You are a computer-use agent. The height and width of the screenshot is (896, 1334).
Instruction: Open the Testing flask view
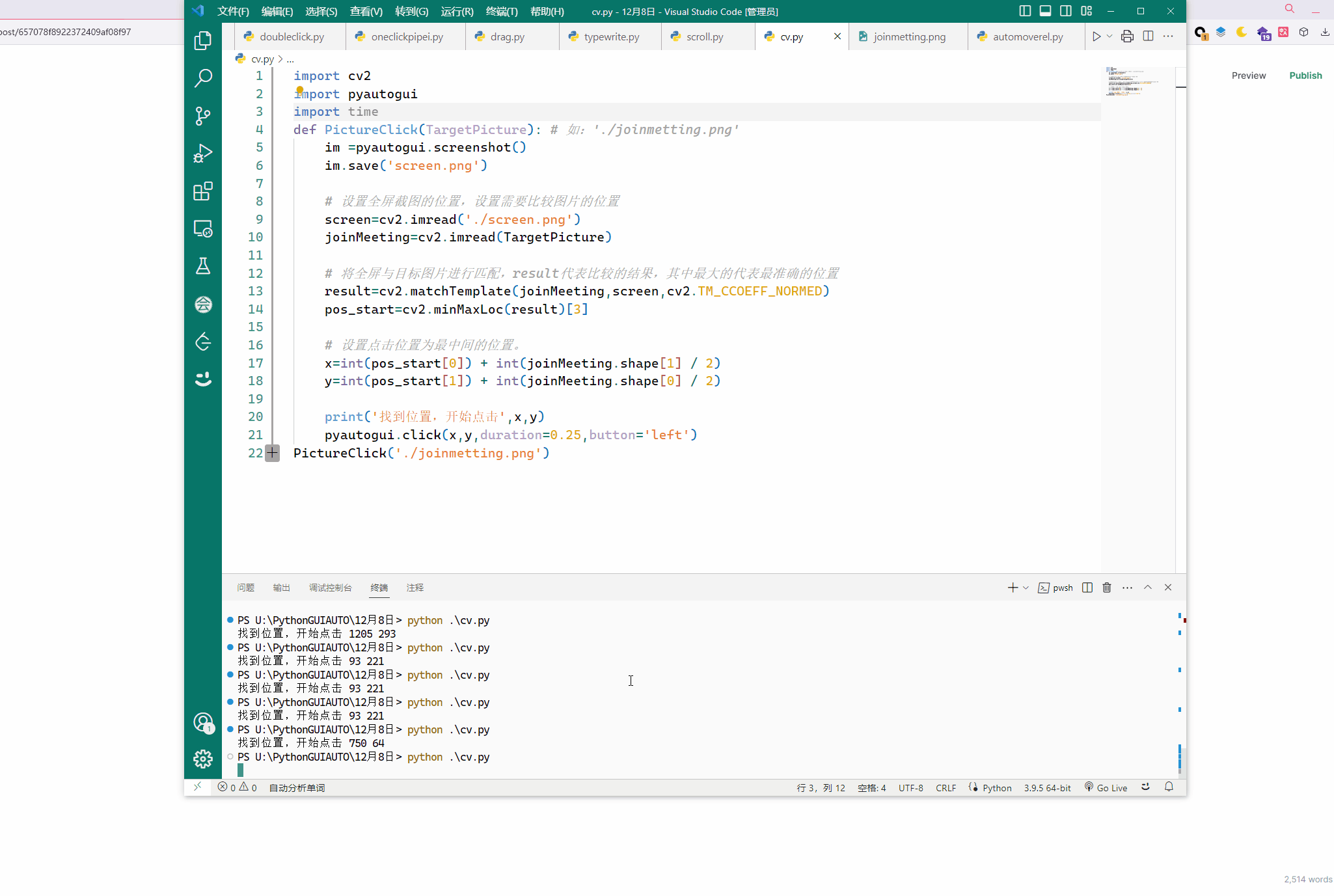(x=203, y=266)
